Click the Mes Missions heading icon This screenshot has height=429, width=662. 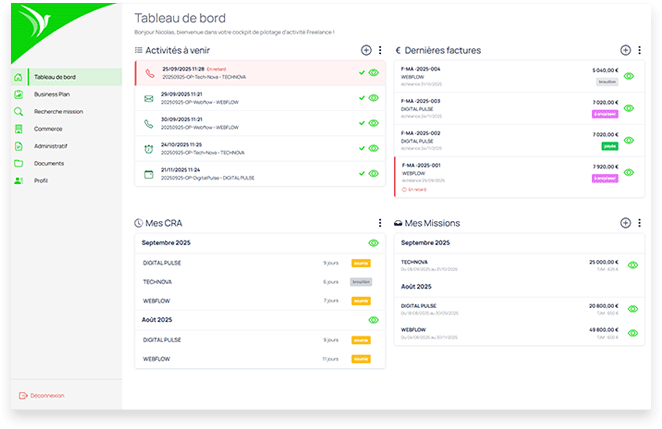pos(398,223)
